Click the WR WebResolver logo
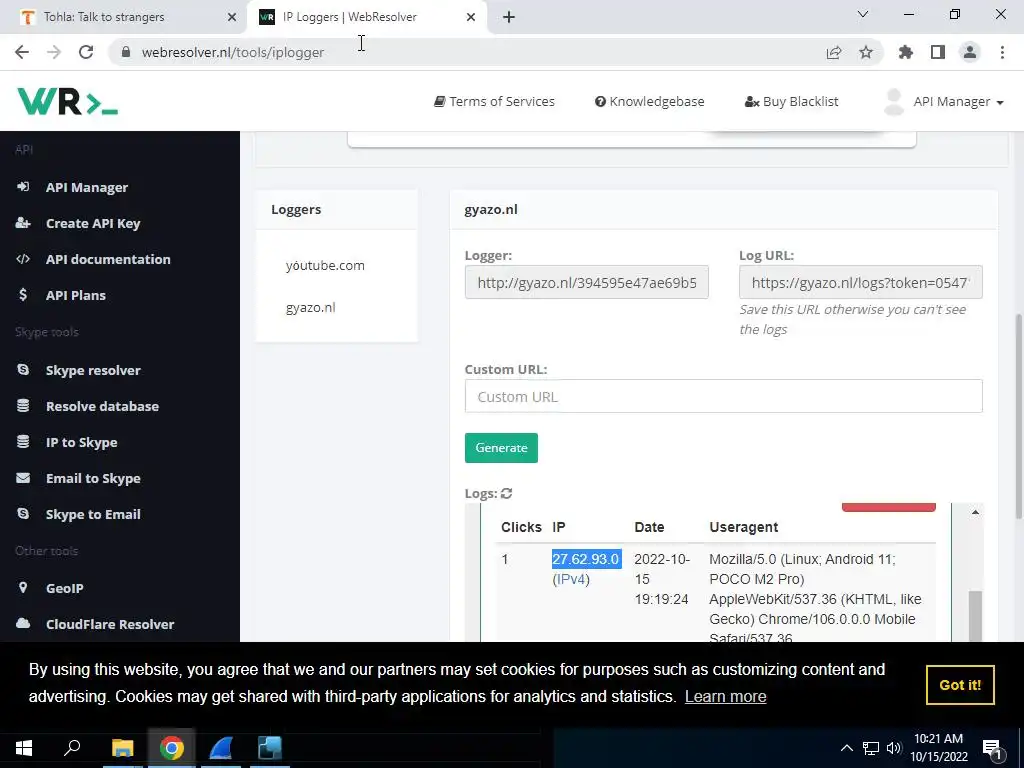Image resolution: width=1024 pixels, height=768 pixels. (x=67, y=101)
